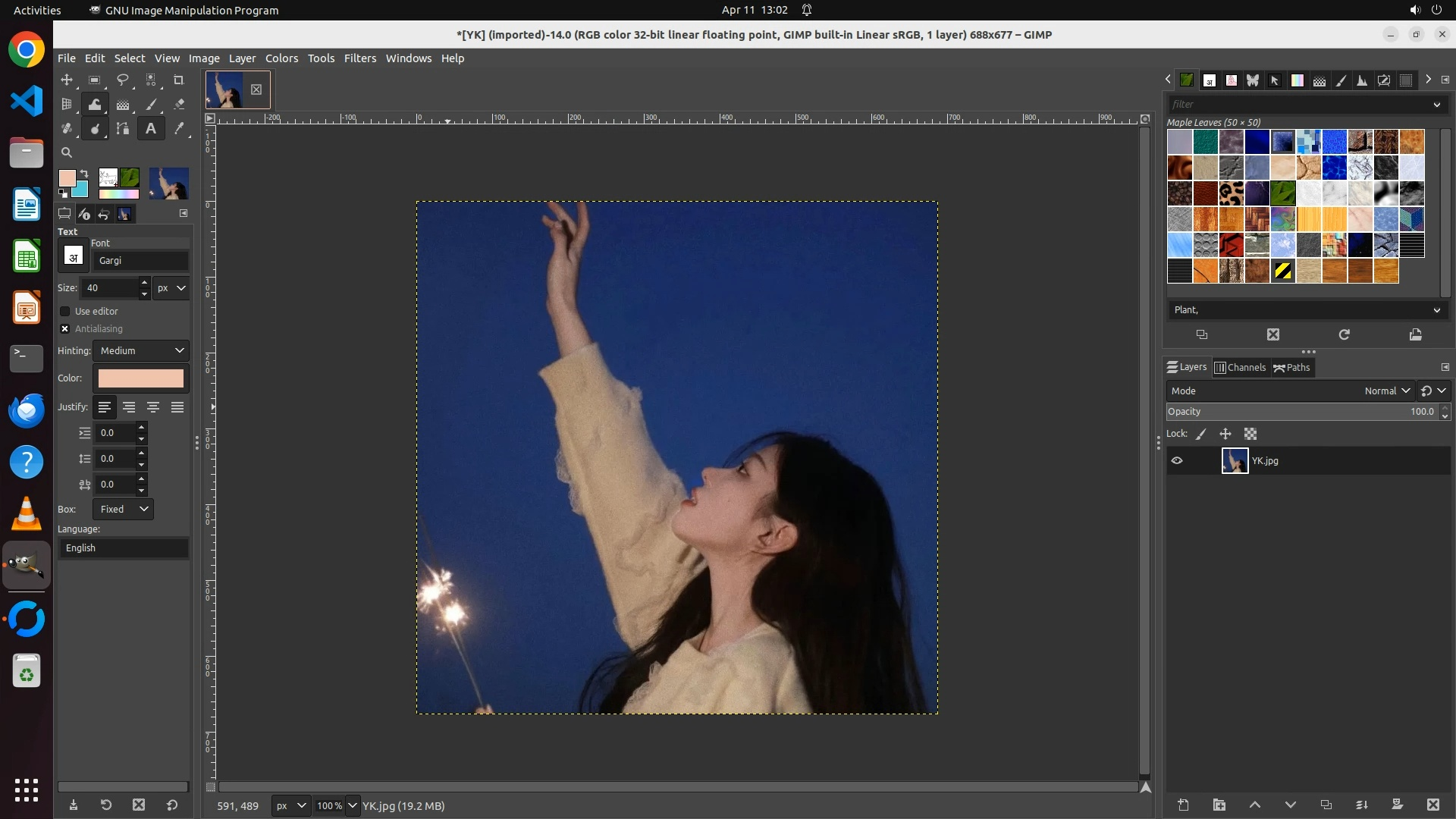Screen dimensions: 1456x819
Task: Open the Hinting Medium dropdown
Action: pos(141,351)
